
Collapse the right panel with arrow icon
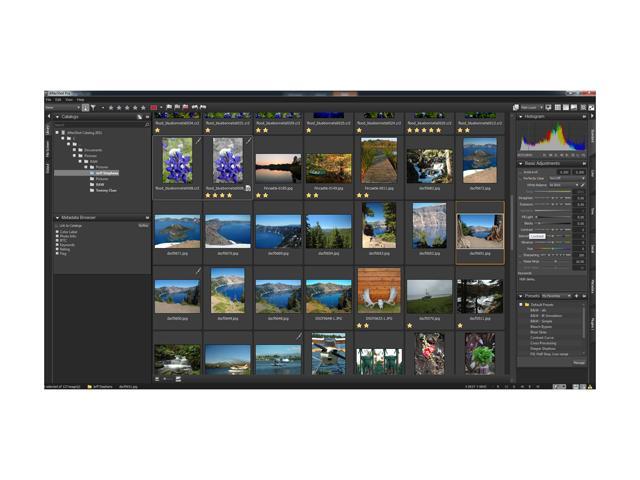click(x=592, y=116)
